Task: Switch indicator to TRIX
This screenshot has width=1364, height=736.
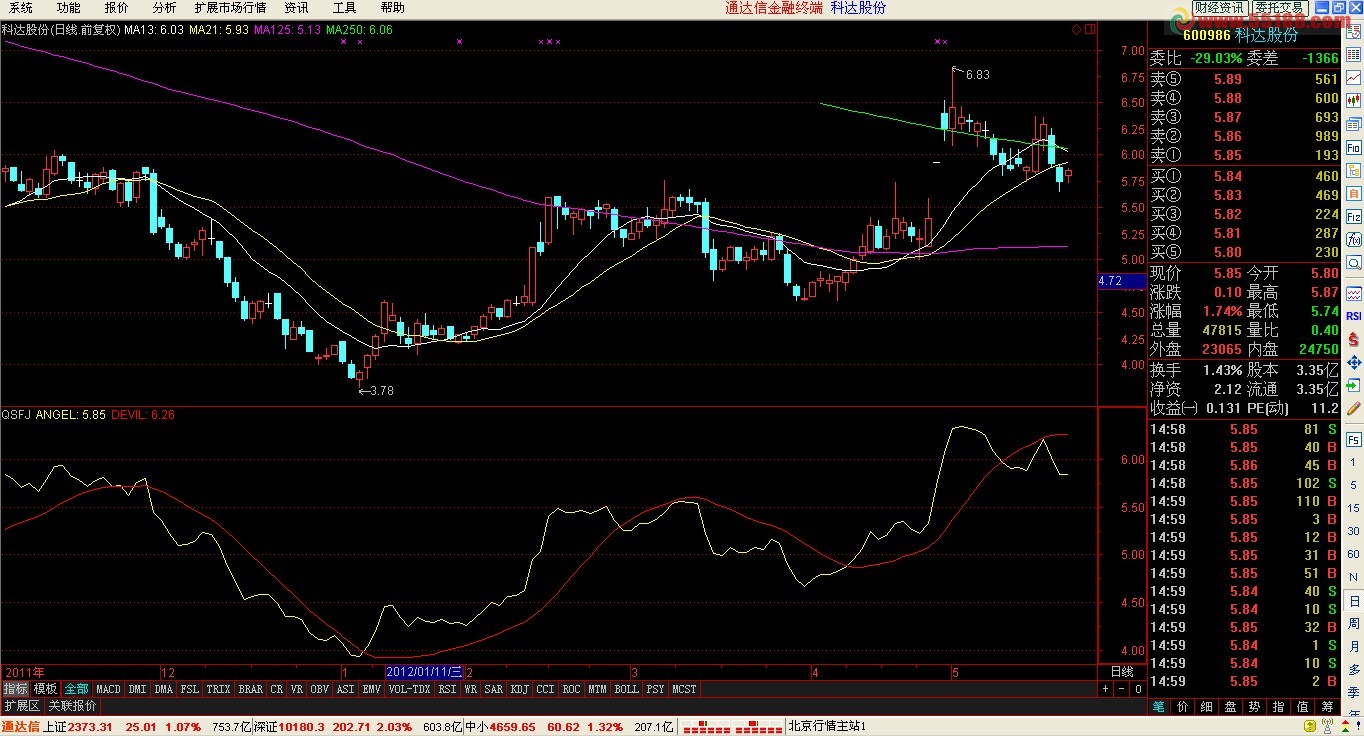Action: point(218,689)
